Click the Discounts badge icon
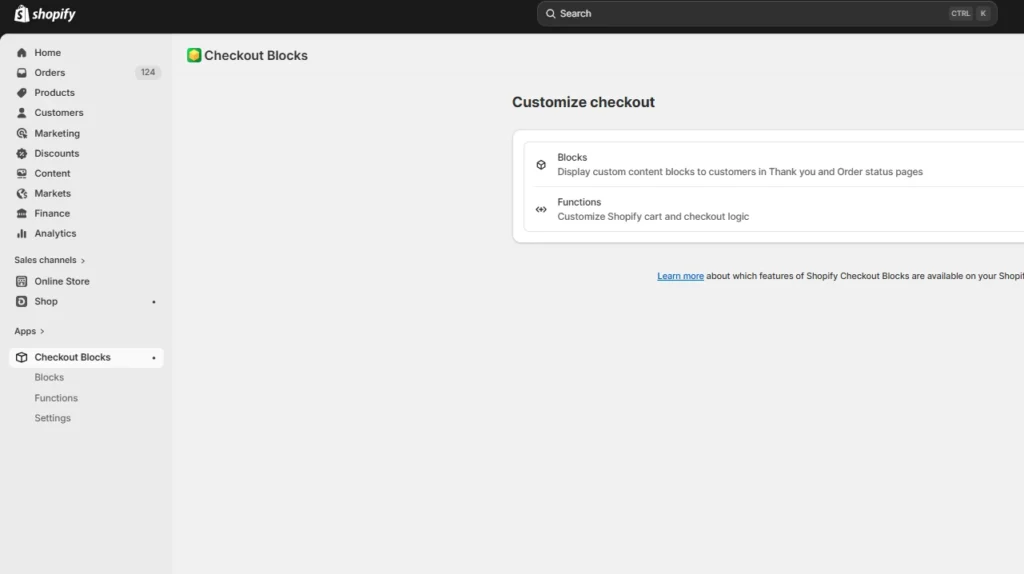This screenshot has width=1024, height=574. (22, 153)
